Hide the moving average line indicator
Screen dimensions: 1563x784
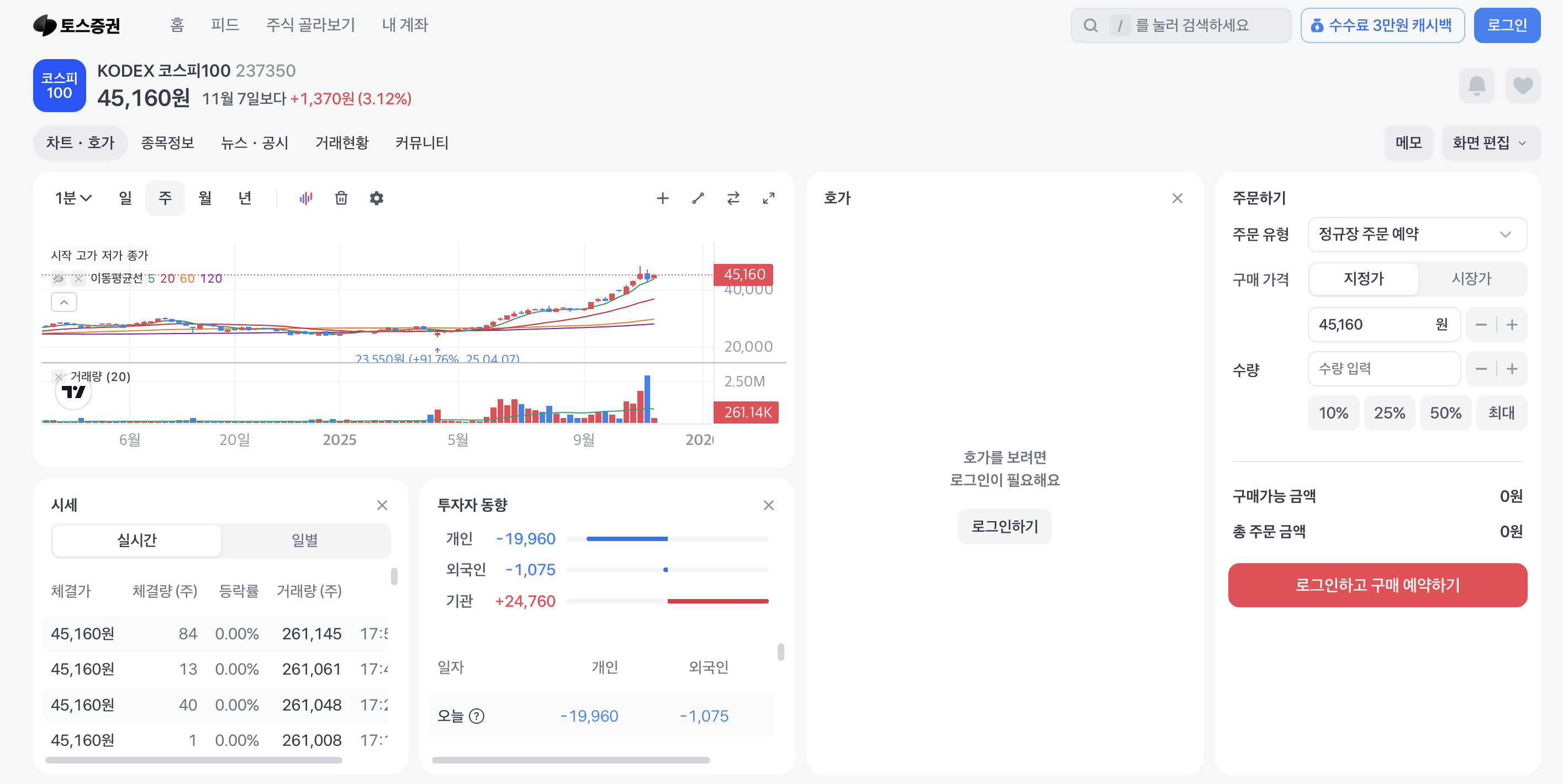click(58, 278)
